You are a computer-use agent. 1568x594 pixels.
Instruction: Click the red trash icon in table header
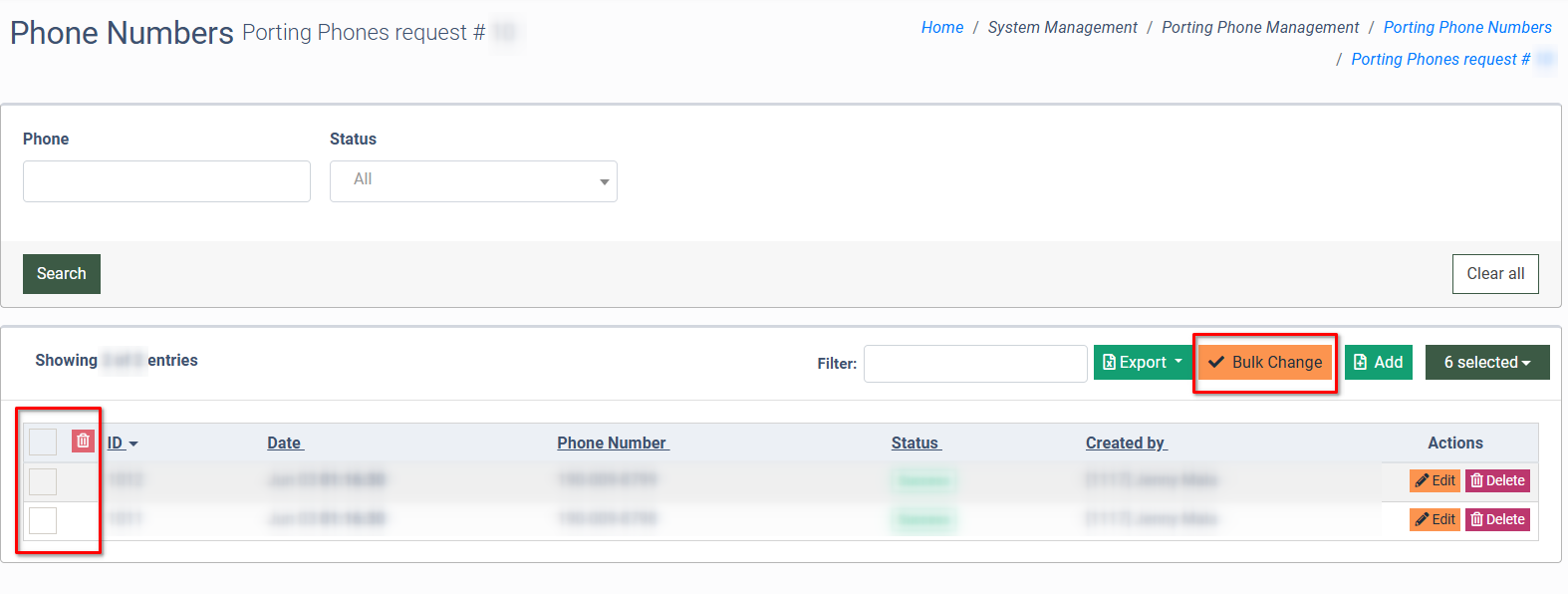(x=83, y=441)
